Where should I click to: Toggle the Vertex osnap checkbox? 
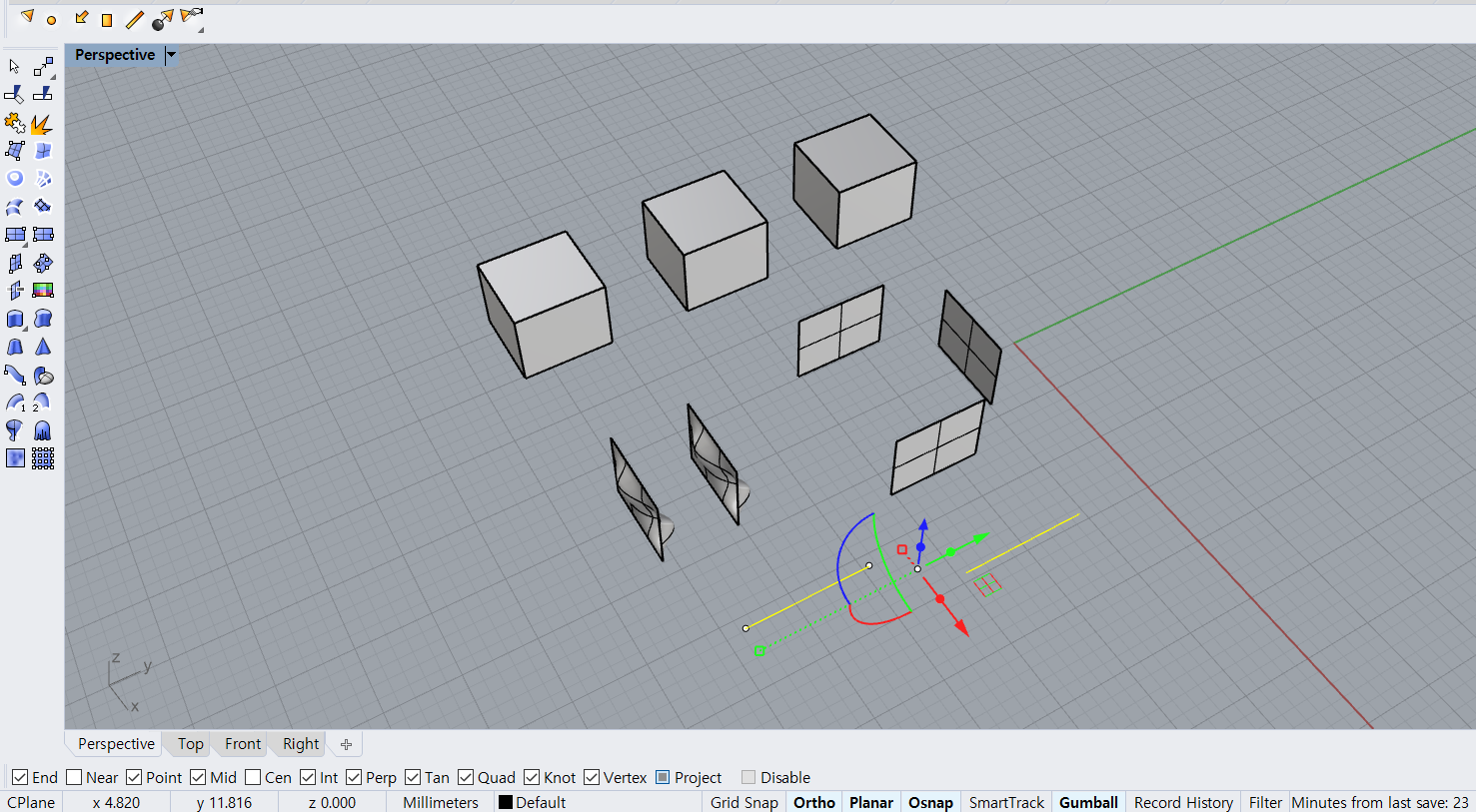pyautogui.click(x=592, y=777)
